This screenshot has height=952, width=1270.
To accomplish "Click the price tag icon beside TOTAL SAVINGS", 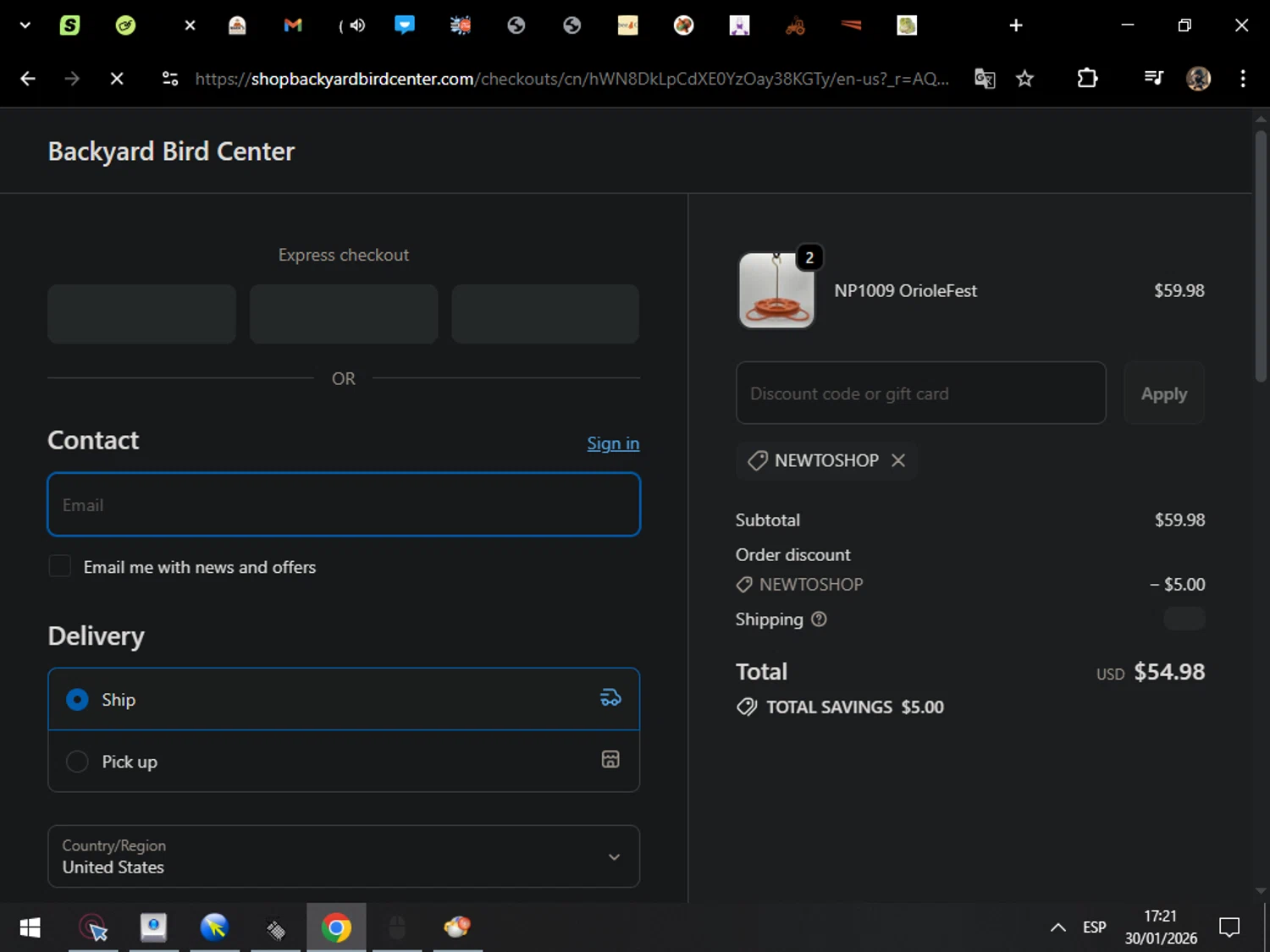I will click(x=747, y=707).
